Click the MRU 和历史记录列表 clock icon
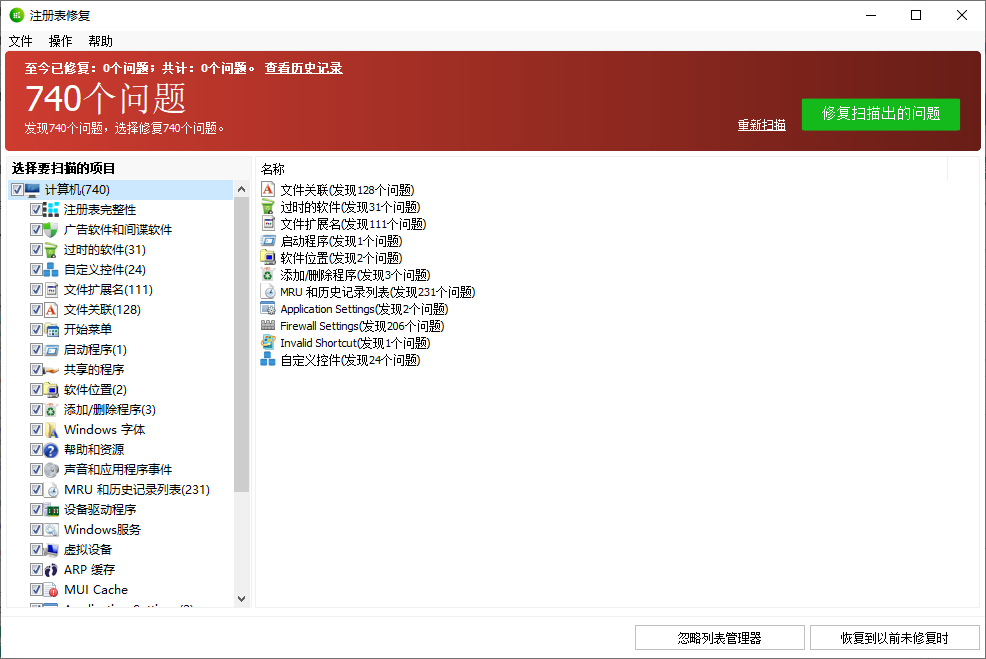This screenshot has width=986, height=659. [x=266, y=291]
